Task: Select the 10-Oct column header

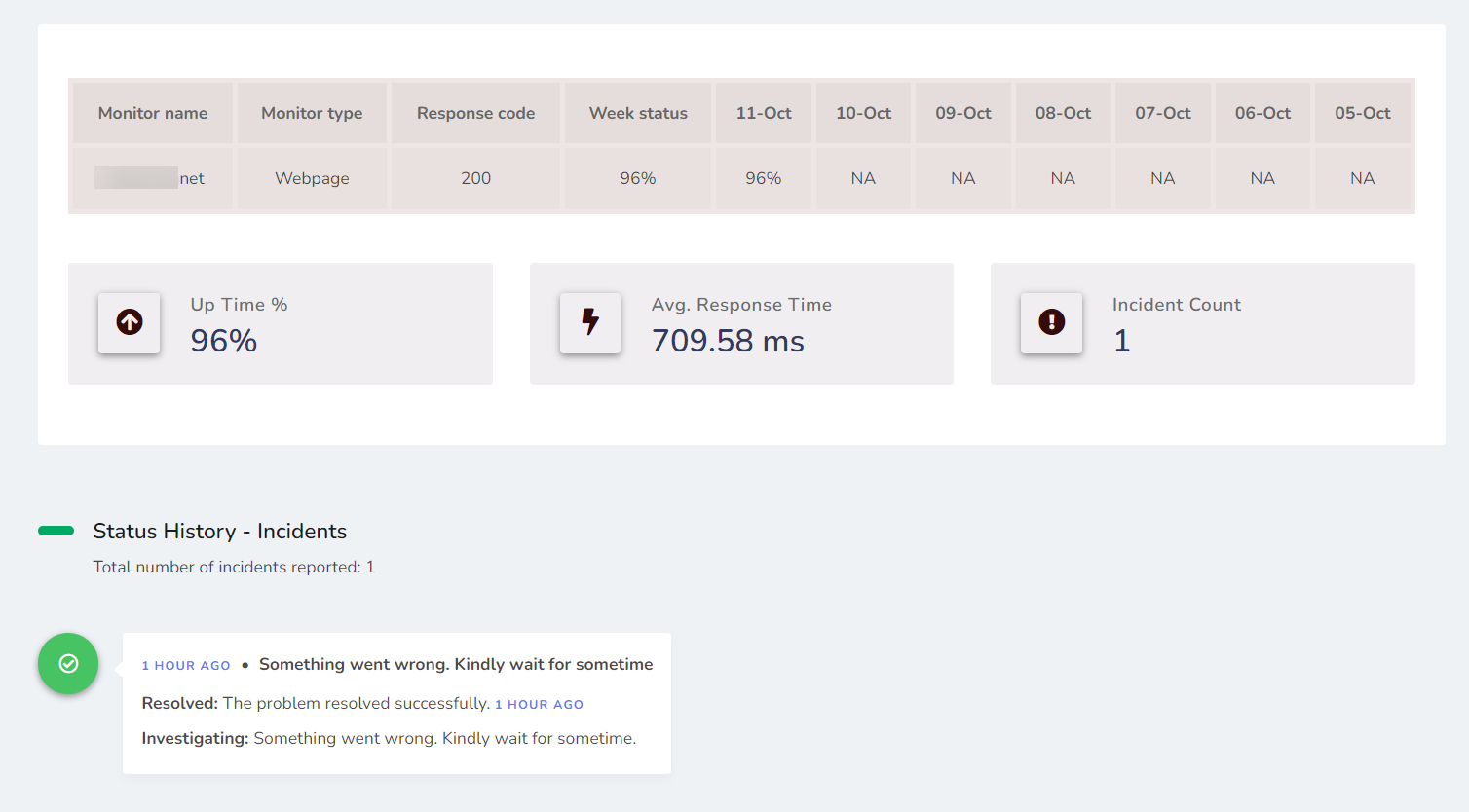Action: pos(863,113)
